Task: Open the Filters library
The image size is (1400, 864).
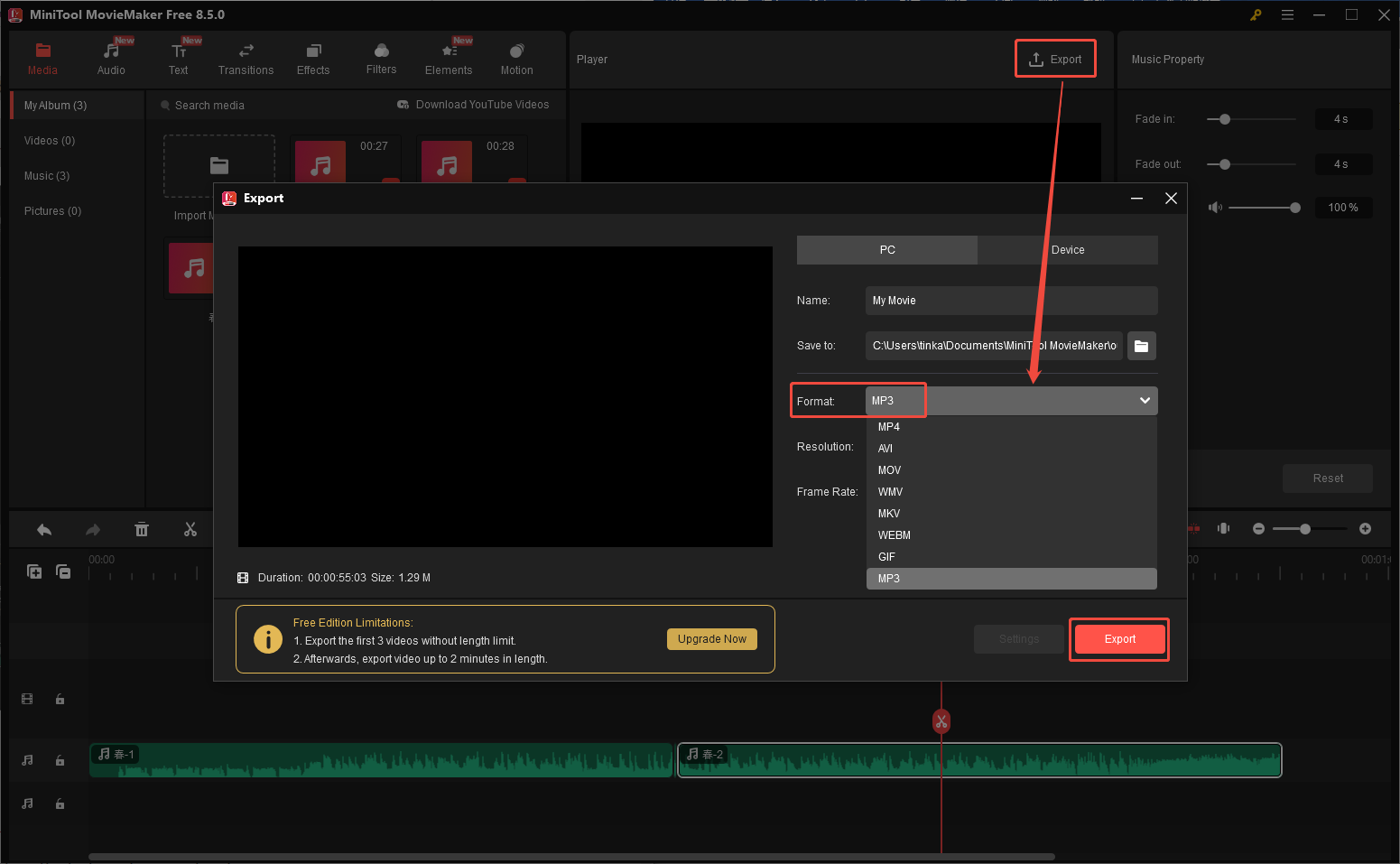Action: point(381,58)
